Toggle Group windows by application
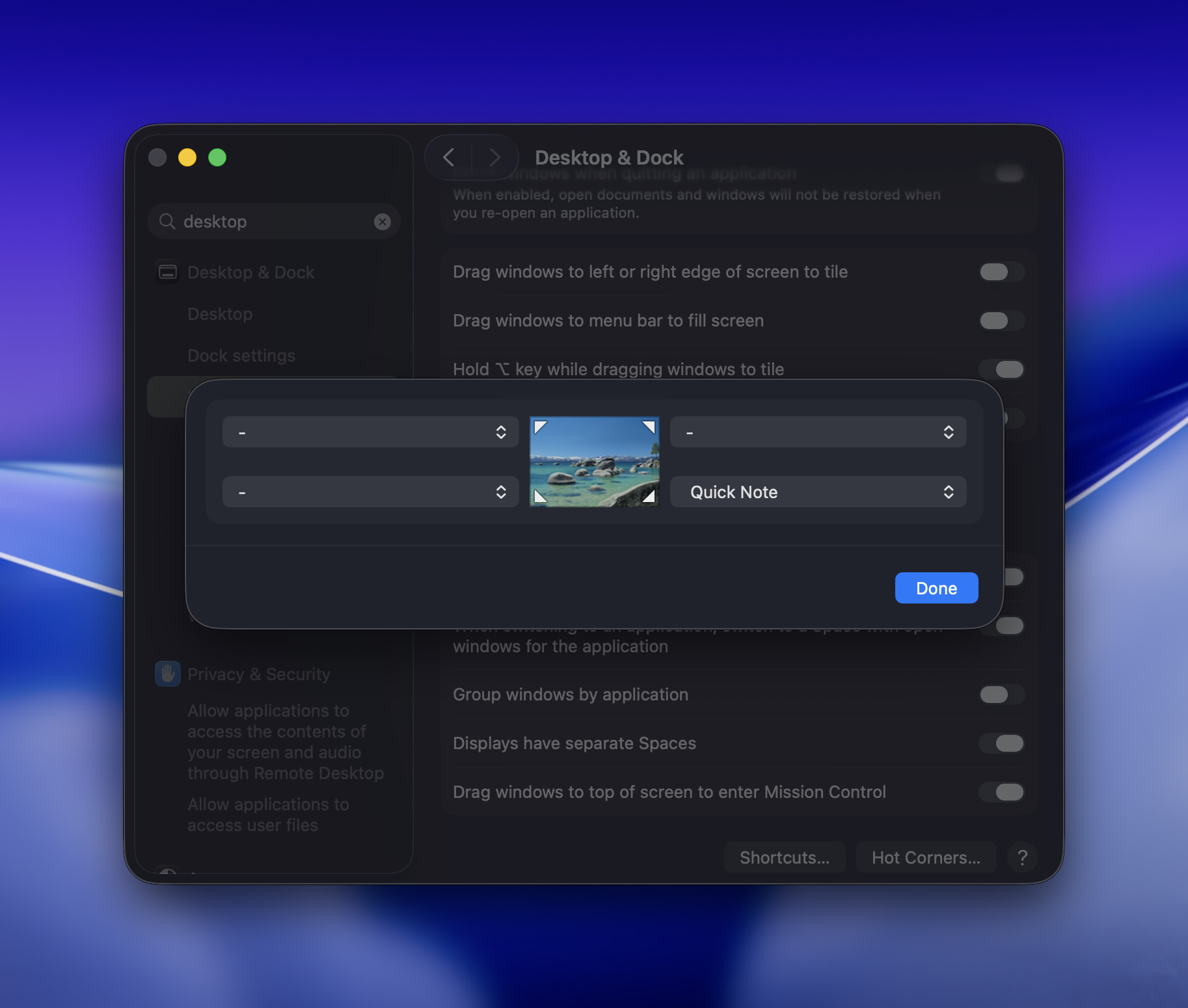 click(1001, 695)
